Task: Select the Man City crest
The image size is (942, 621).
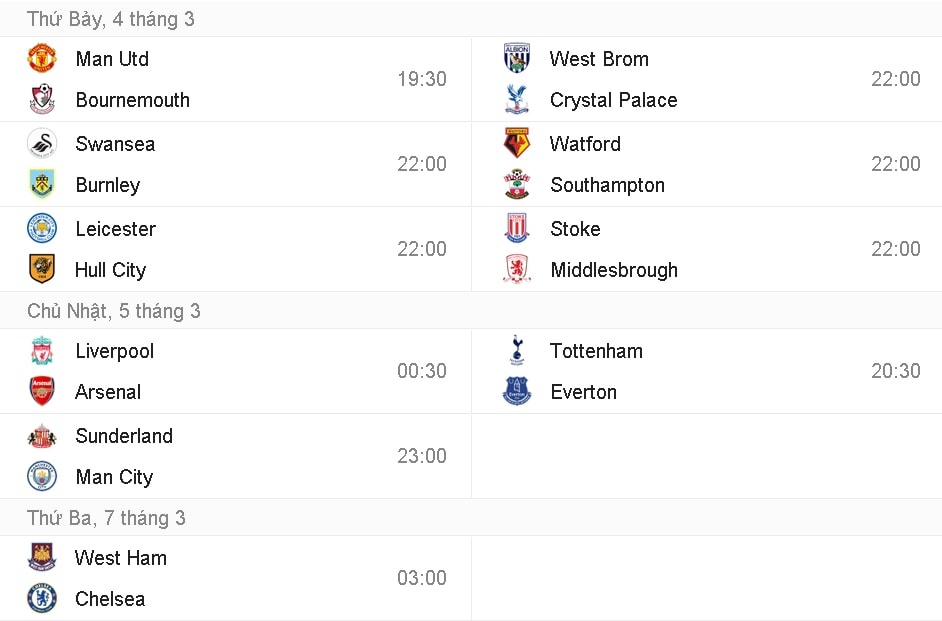Action: click(x=42, y=477)
